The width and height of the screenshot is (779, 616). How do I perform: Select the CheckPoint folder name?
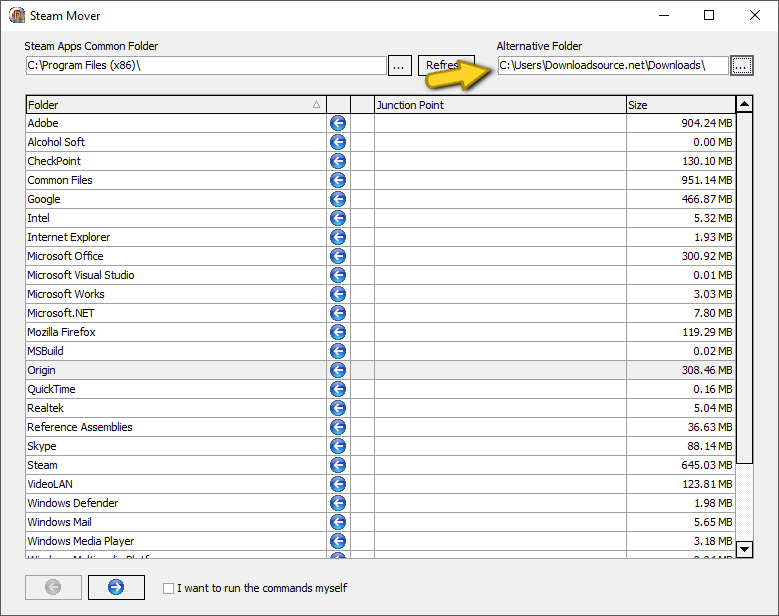[x=54, y=161]
